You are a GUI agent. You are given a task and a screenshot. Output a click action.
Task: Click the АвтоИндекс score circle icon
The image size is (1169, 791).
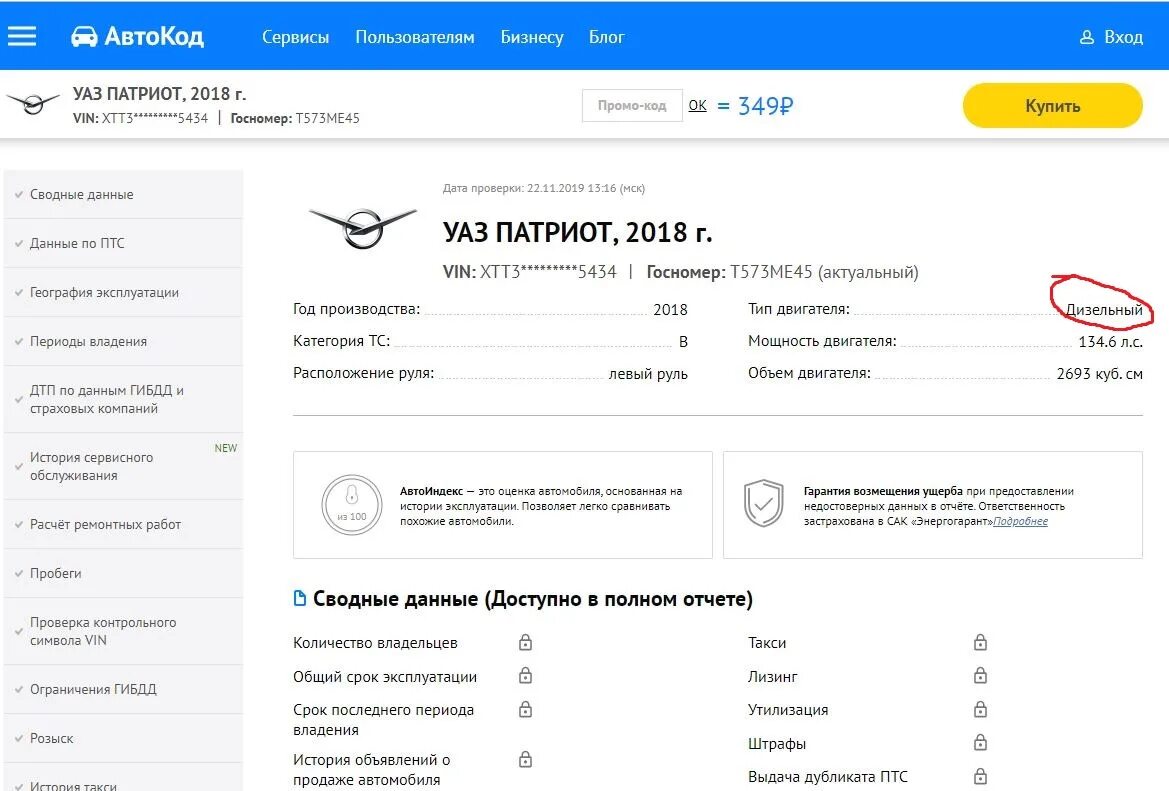click(352, 505)
